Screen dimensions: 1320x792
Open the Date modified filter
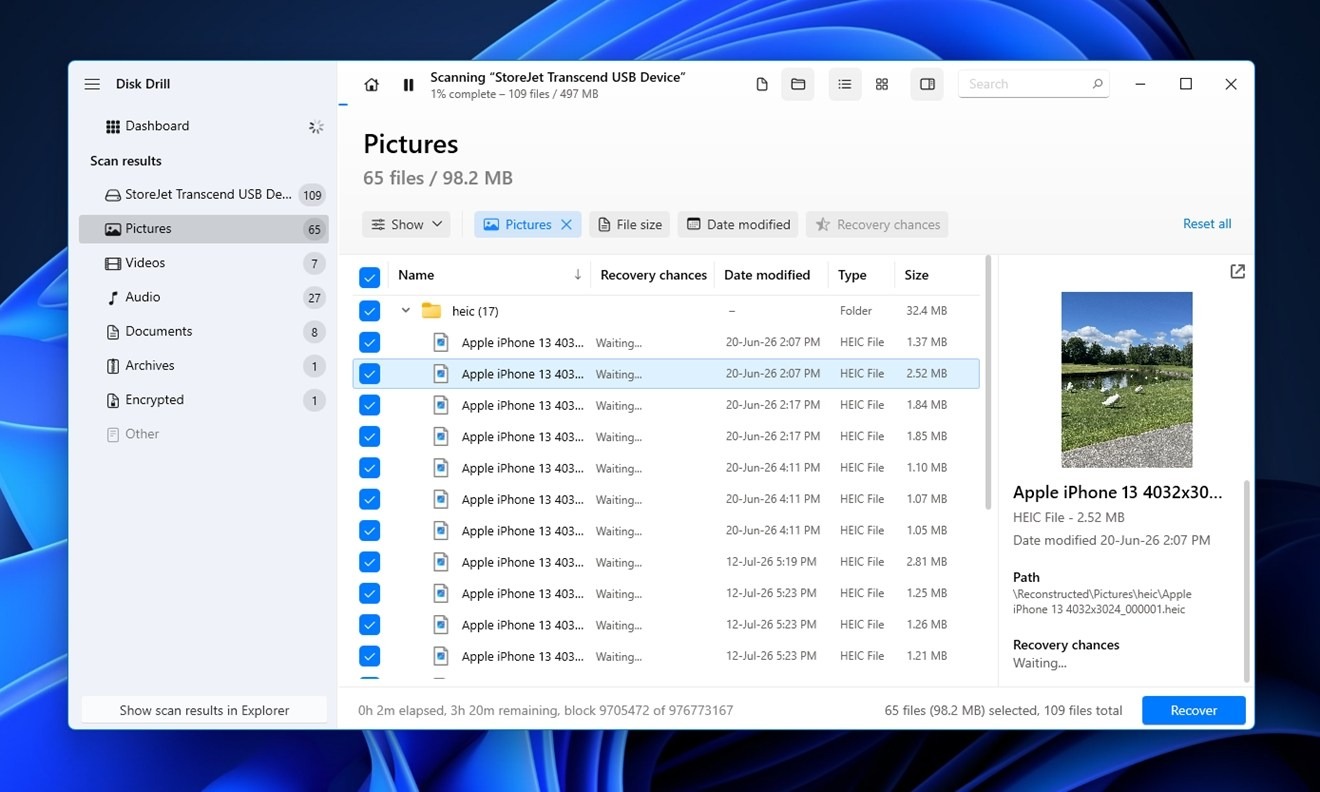(x=738, y=225)
